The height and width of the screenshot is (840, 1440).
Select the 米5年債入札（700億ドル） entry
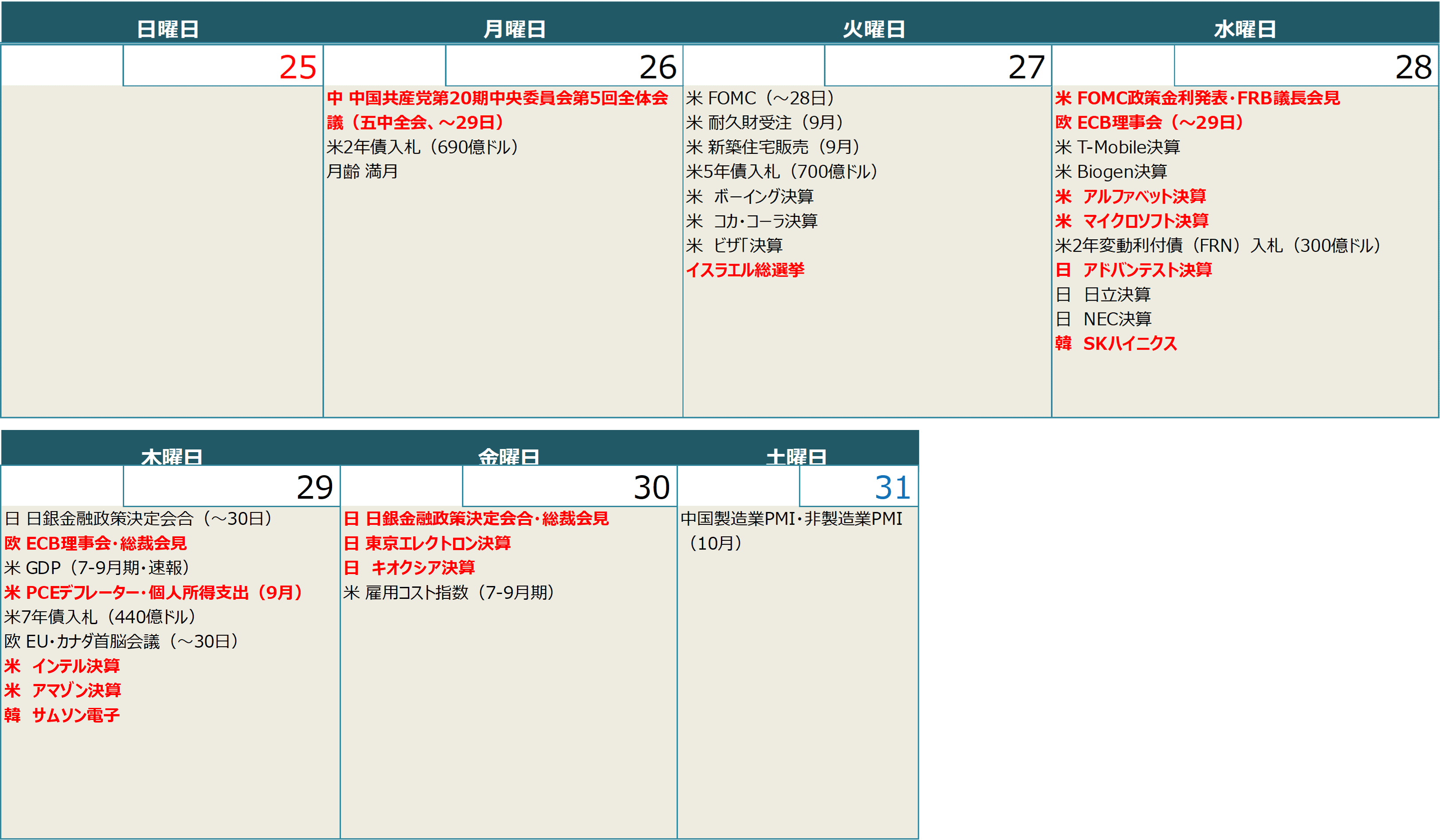coord(782,172)
